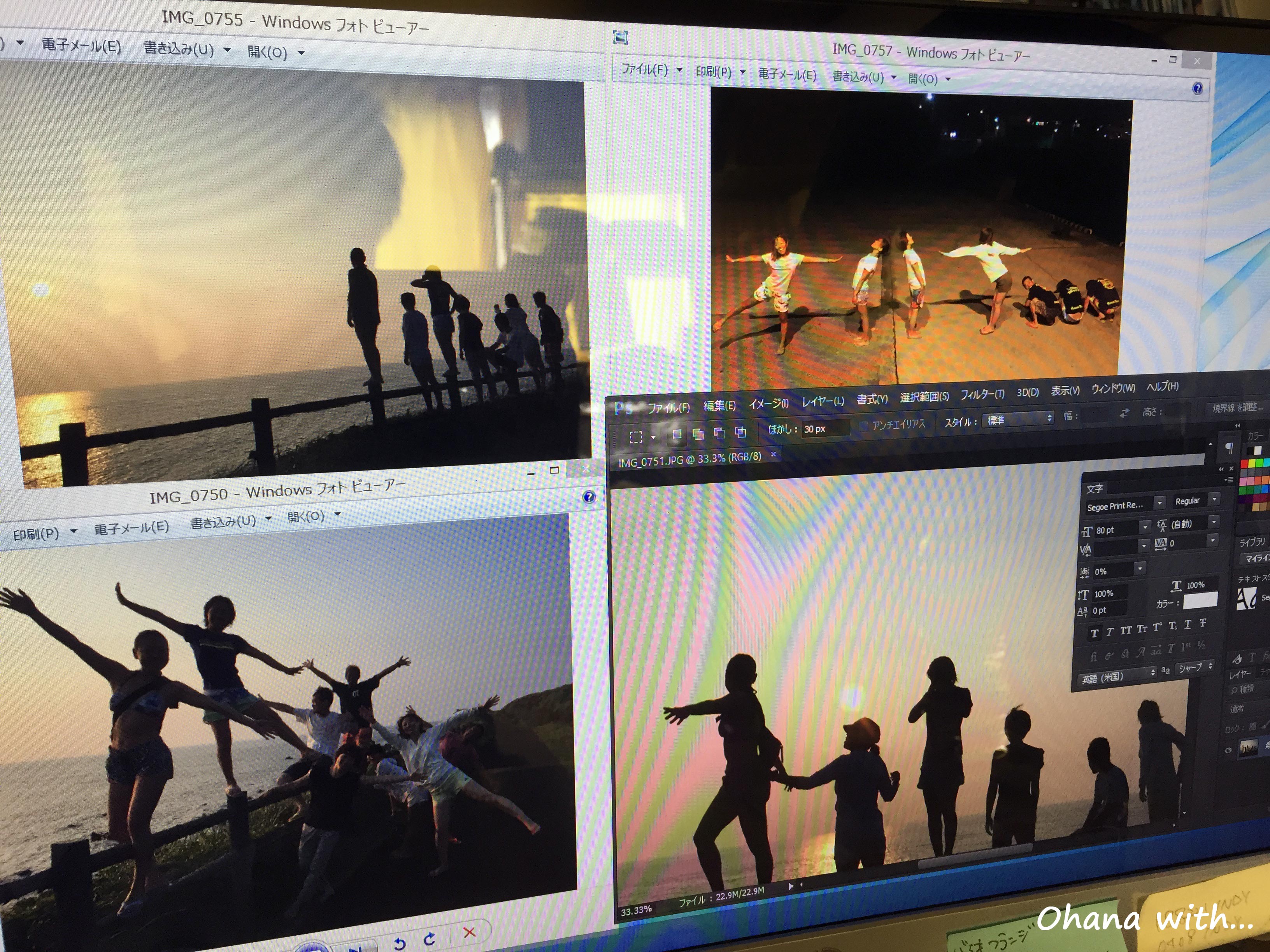1270x952 pixels.
Task: Swap width and height arrows icon
Action: (x=1124, y=413)
